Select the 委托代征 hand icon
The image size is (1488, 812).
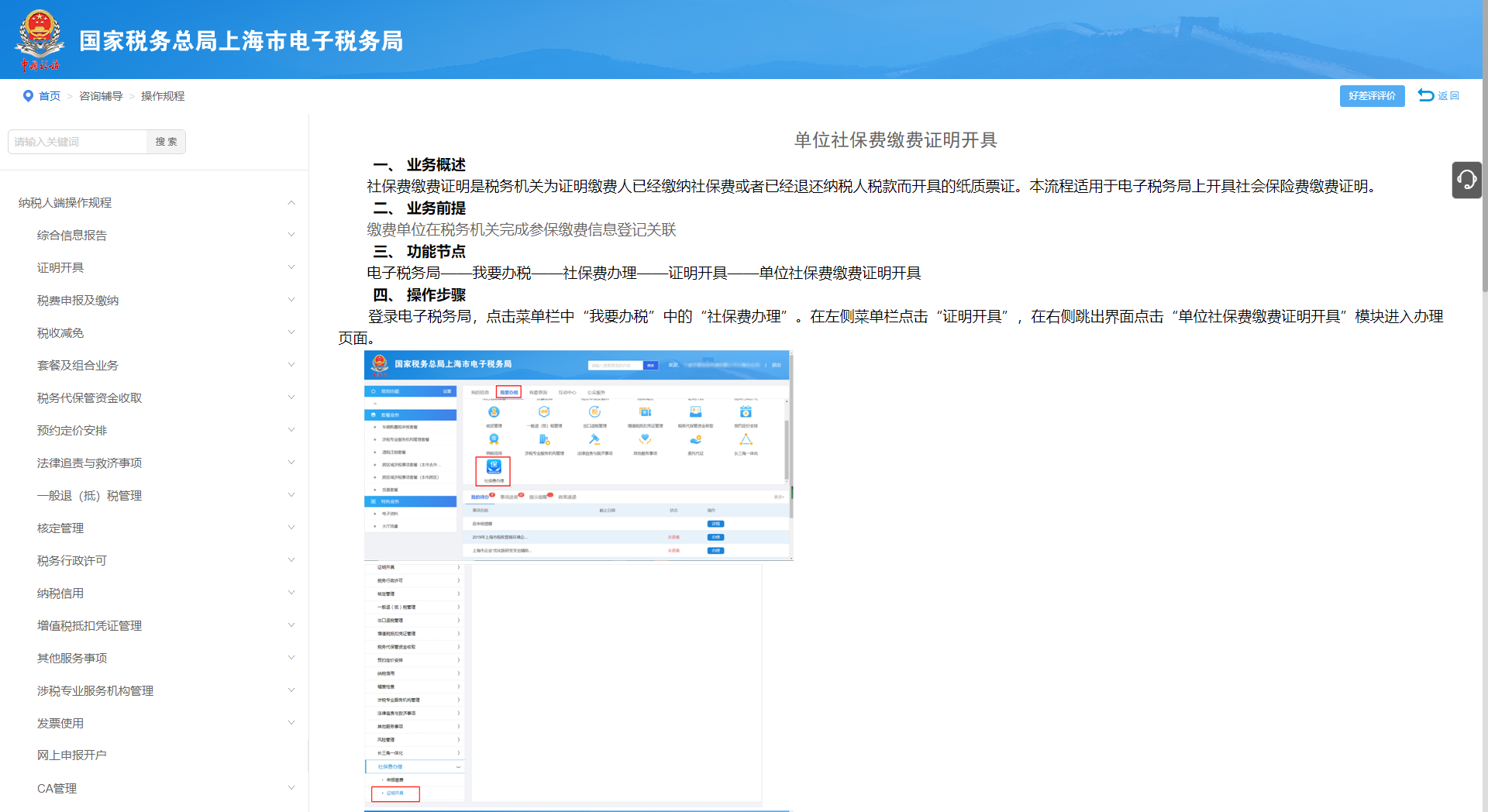coord(696,439)
